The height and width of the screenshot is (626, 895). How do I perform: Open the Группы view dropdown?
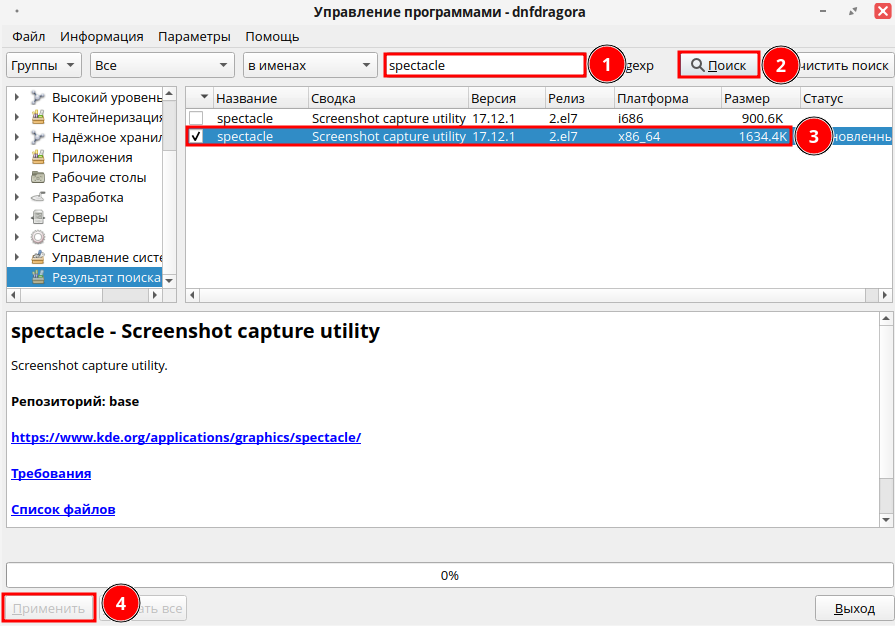44,65
